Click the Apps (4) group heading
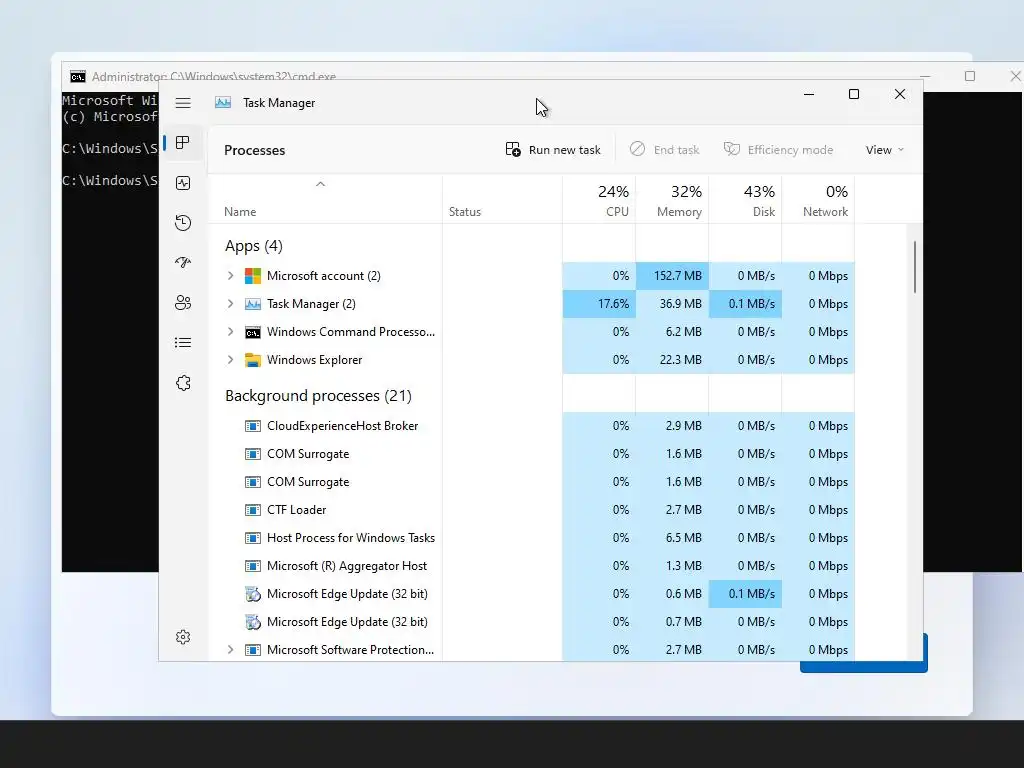 (254, 246)
